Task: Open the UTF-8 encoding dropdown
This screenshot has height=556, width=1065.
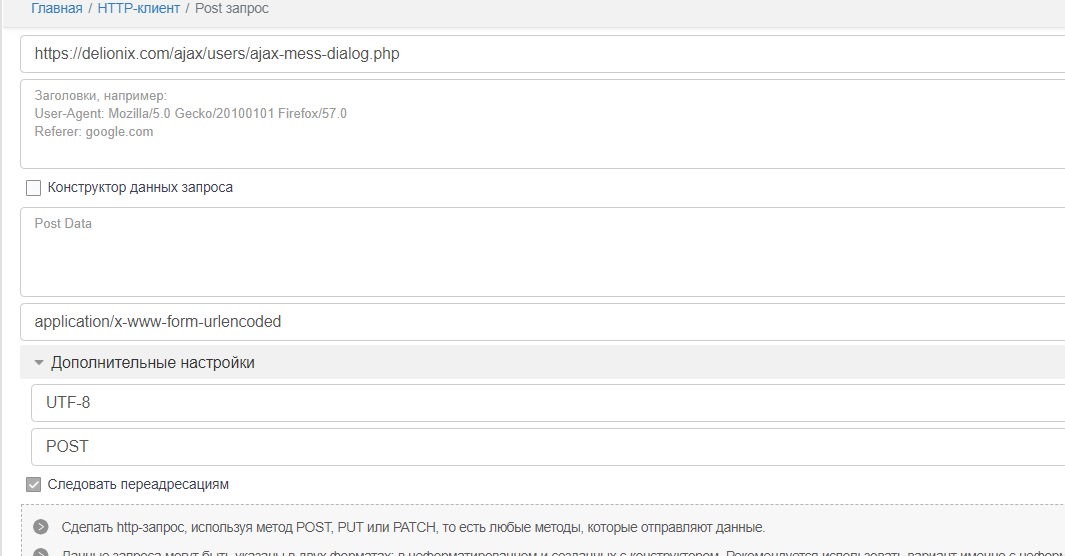Action: 548,403
